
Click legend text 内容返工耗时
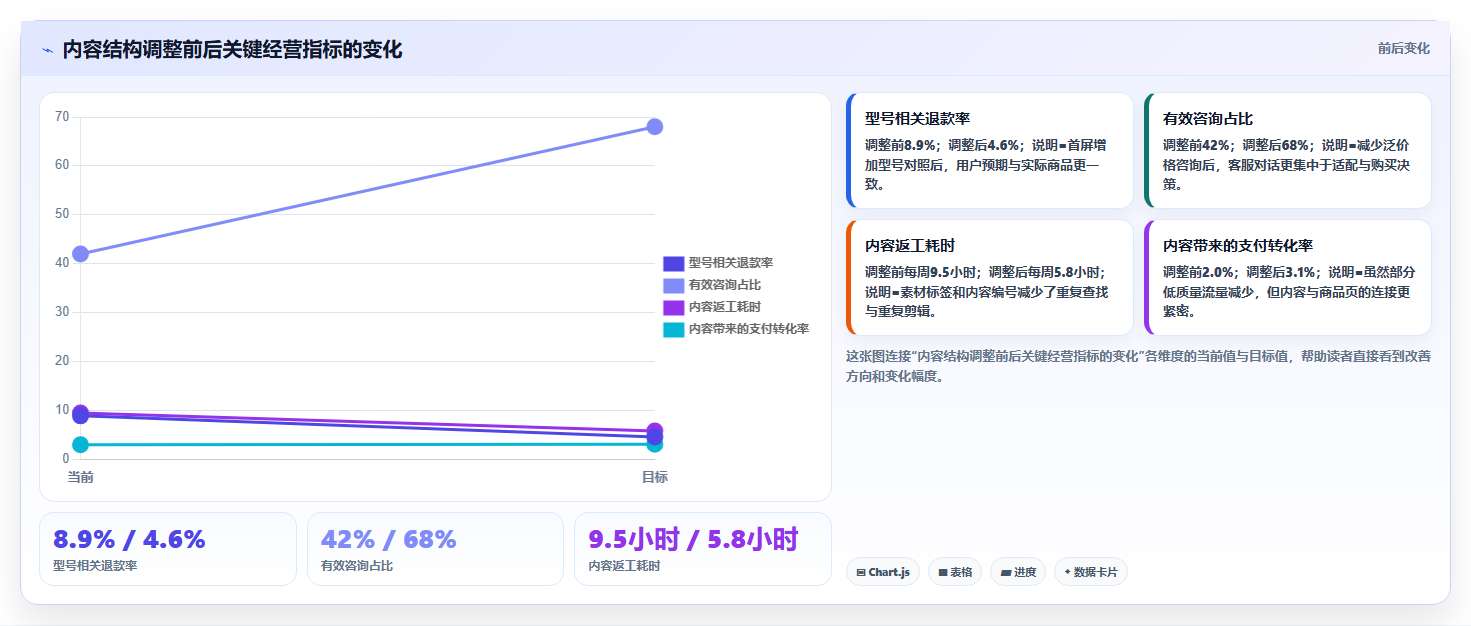coord(724,307)
